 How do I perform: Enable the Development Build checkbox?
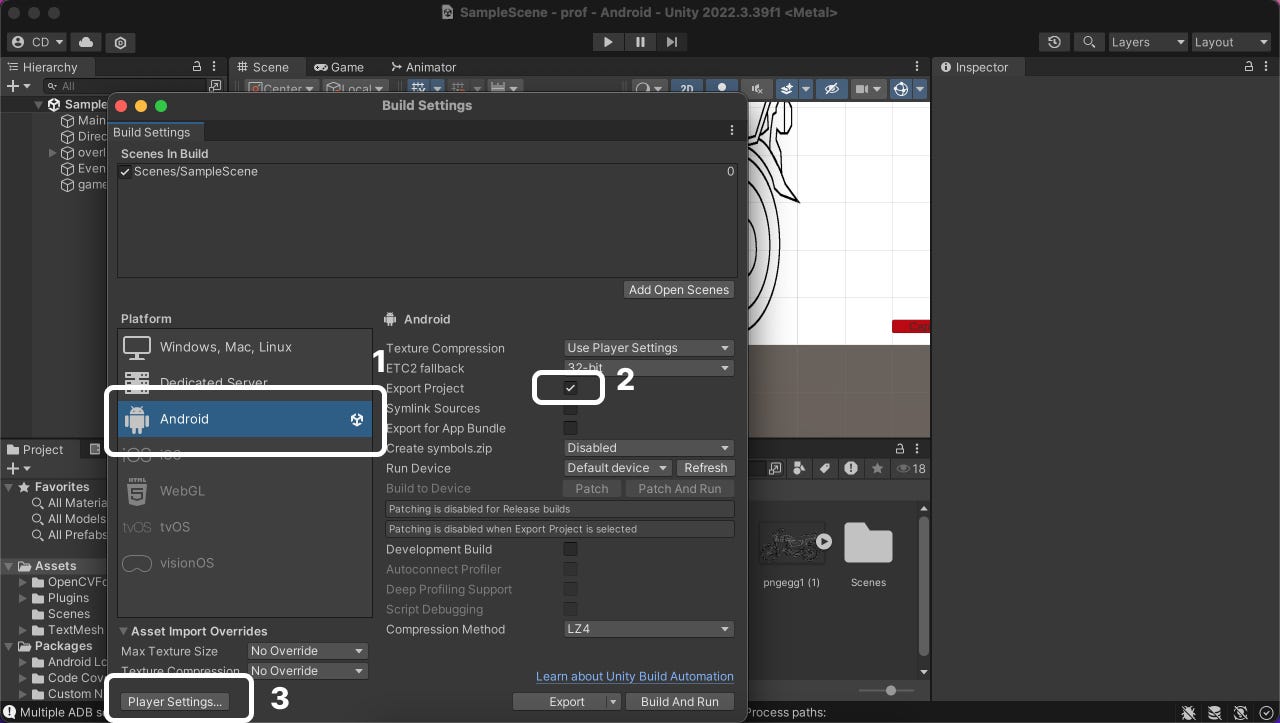click(570, 549)
